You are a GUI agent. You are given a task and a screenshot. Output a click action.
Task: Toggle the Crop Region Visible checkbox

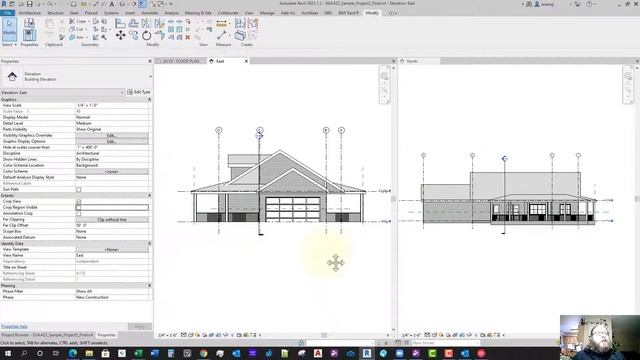pos(79,207)
